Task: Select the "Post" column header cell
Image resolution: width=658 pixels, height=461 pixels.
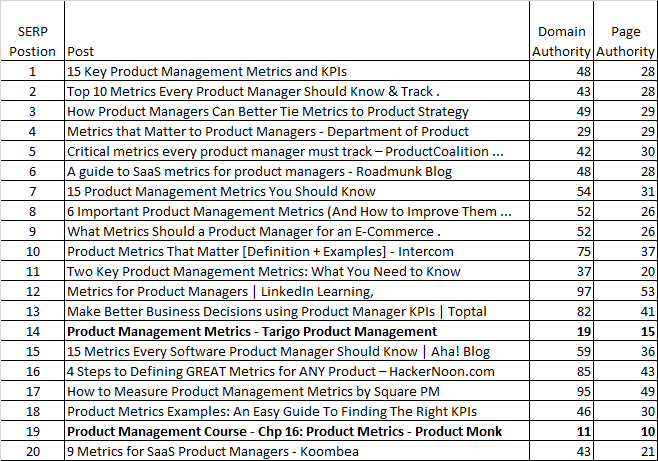Action: 80,50
